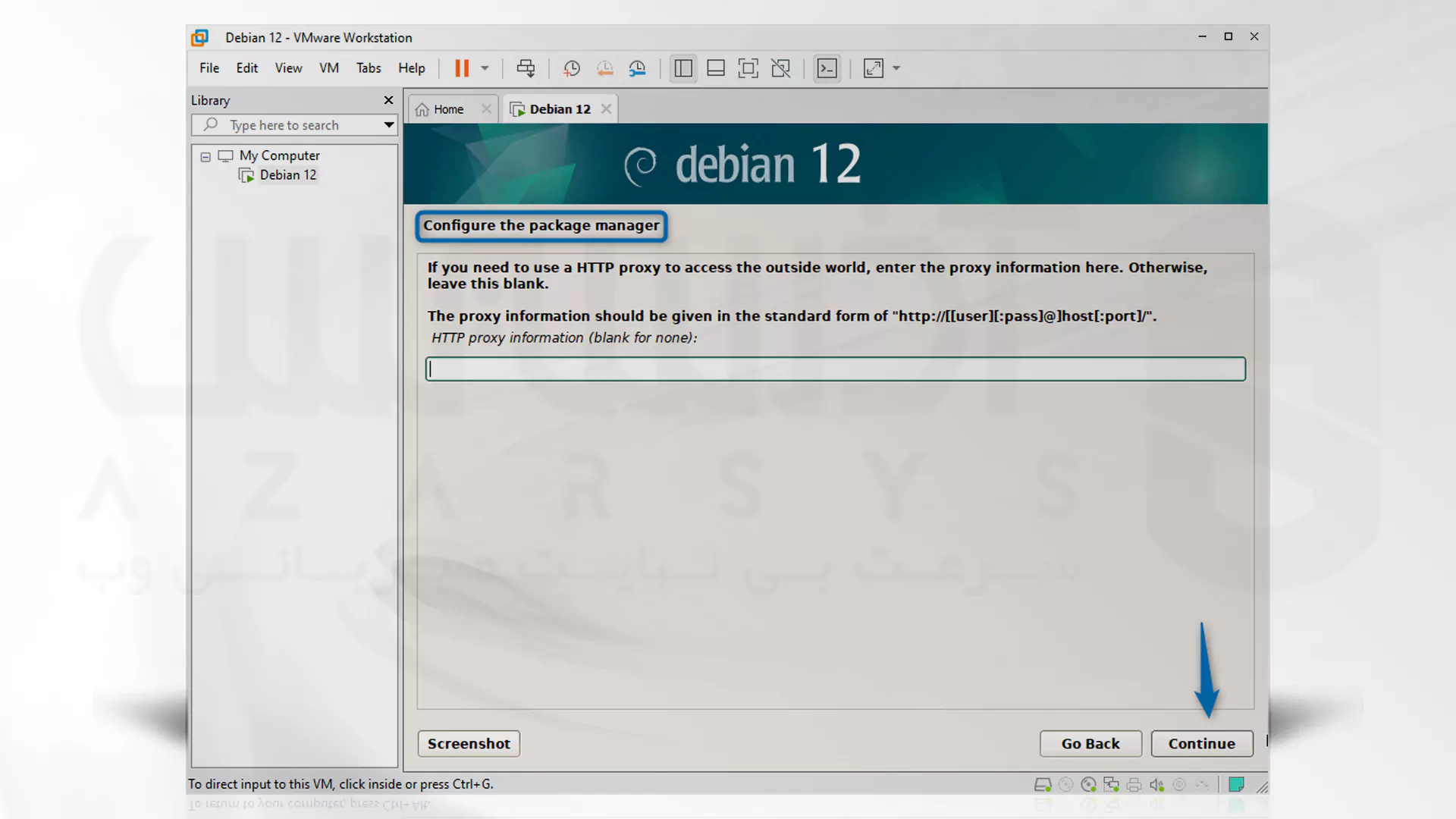The height and width of the screenshot is (819, 1456).
Task: Click Continue to proceed with installation
Action: tap(1202, 743)
